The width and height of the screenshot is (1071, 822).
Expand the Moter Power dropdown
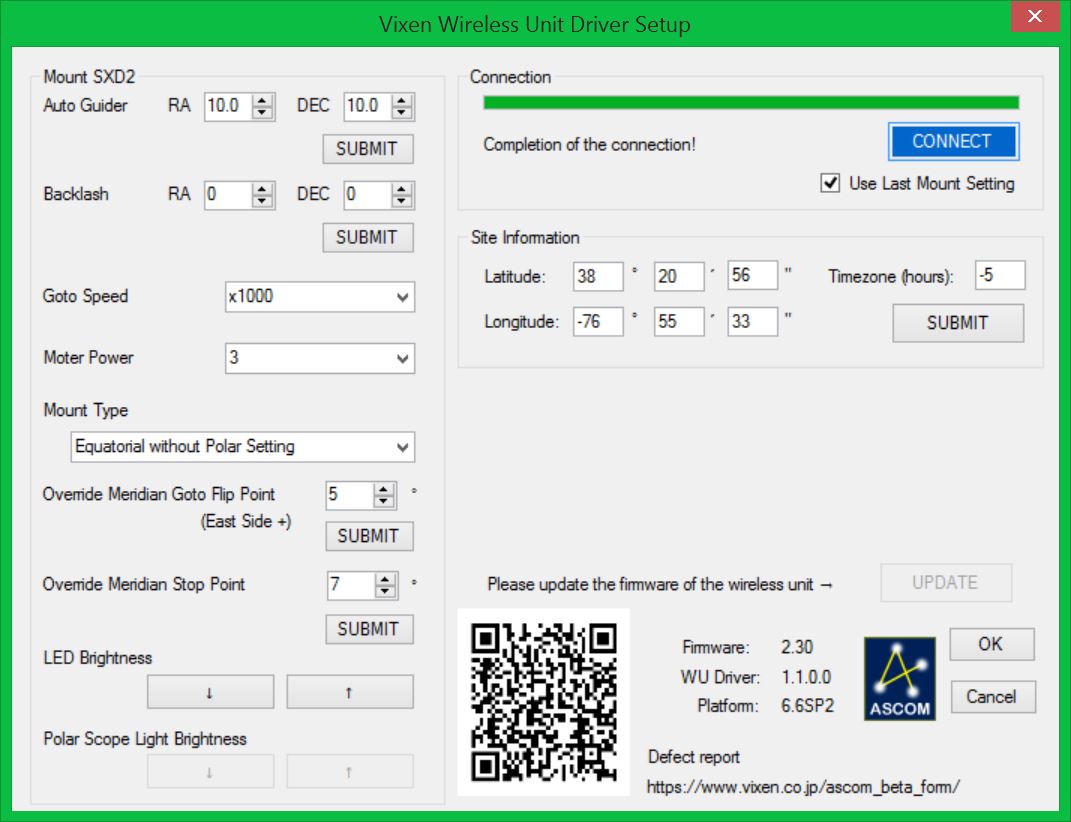(x=320, y=358)
